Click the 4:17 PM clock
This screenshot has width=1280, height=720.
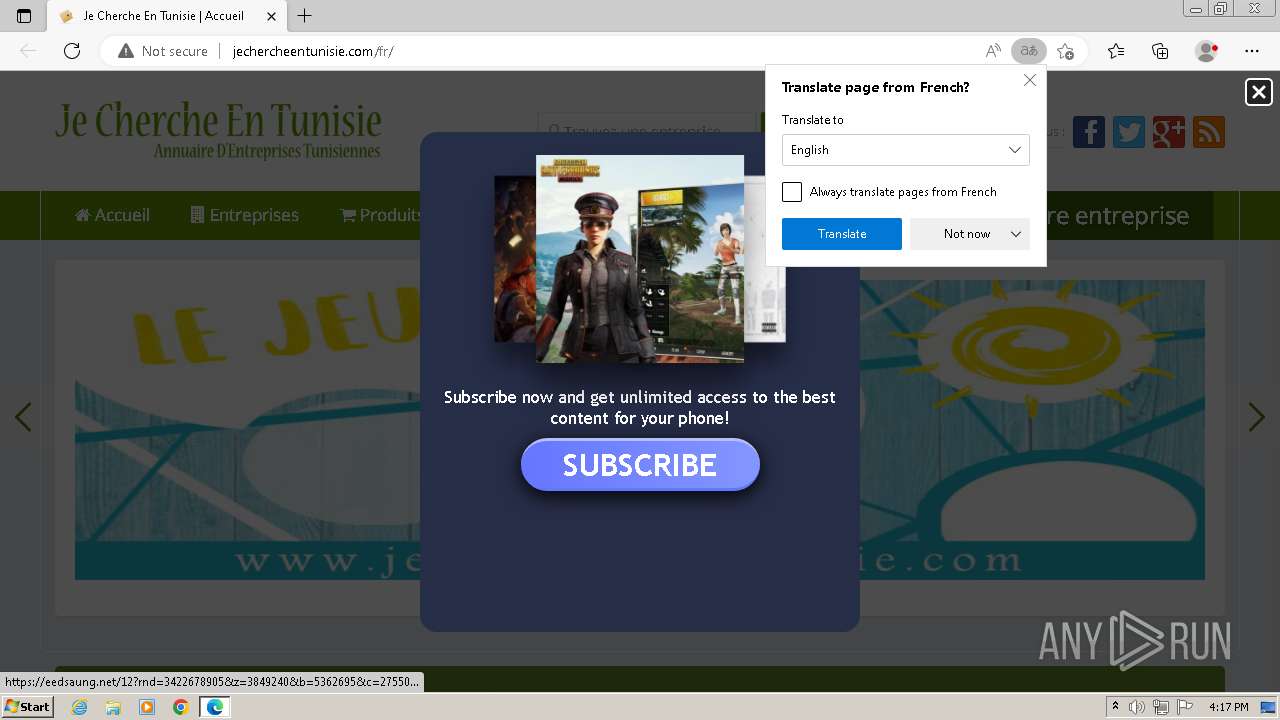[1228, 707]
